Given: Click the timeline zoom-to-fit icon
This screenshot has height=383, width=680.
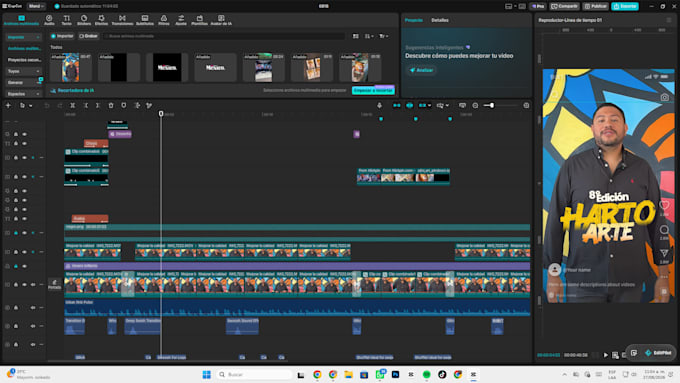Looking at the screenshot, I should 526,105.
